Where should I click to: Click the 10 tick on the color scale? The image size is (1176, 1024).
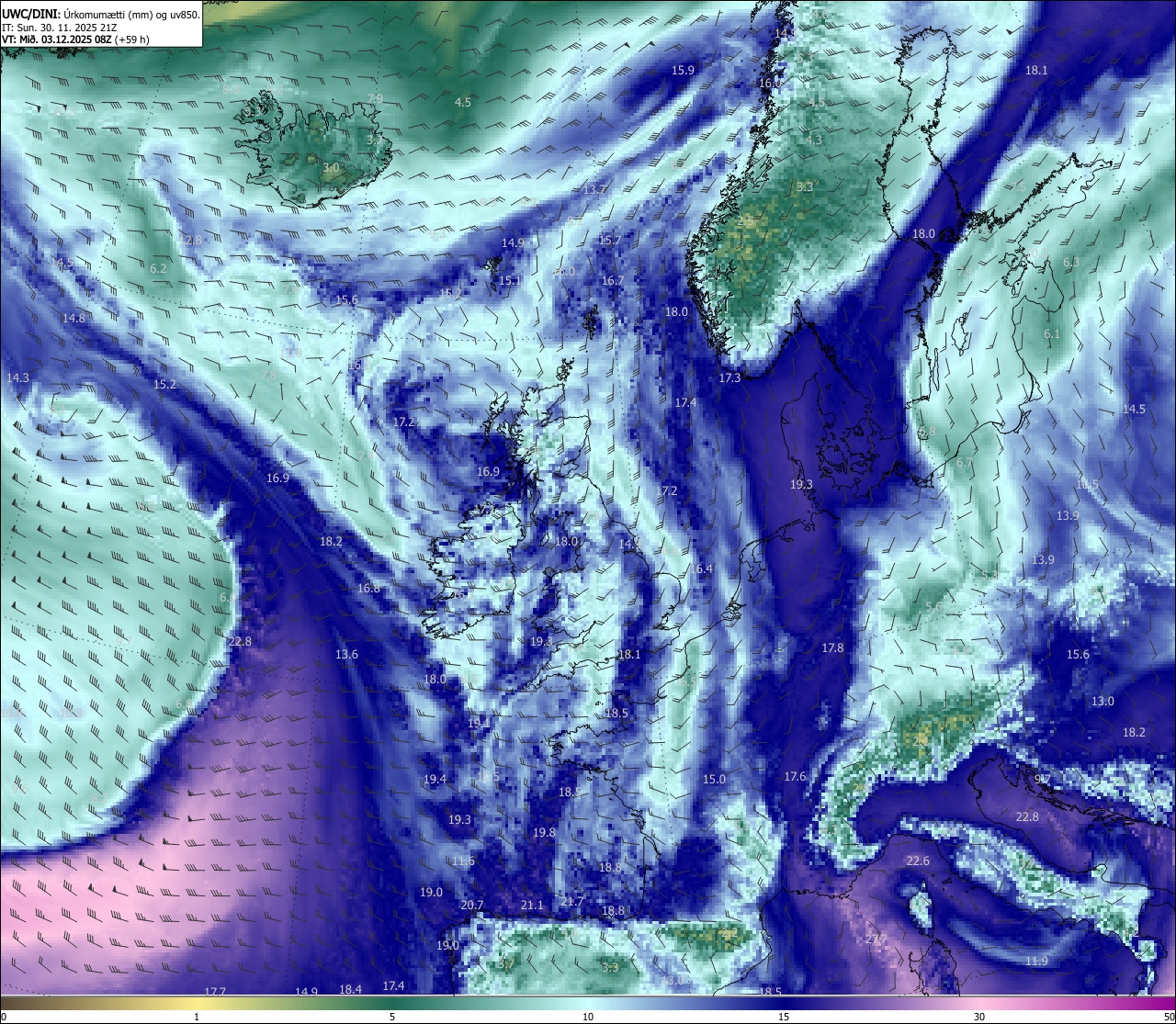click(587, 1017)
